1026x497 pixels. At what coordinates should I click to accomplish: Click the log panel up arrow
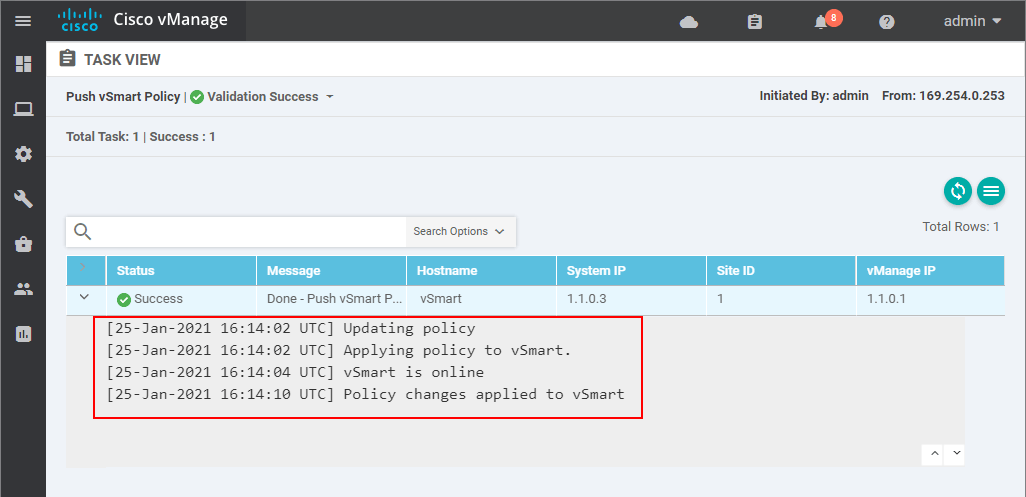[934, 453]
